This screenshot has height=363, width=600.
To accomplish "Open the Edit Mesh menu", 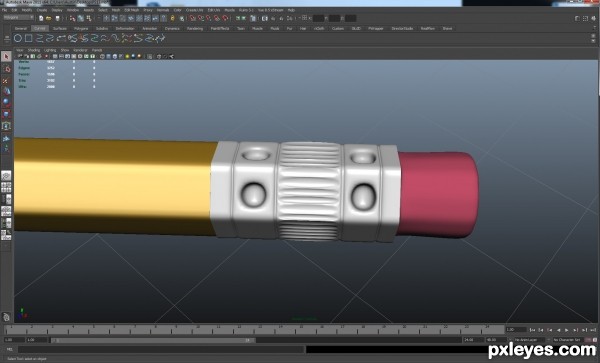I will pyautogui.click(x=132, y=10).
